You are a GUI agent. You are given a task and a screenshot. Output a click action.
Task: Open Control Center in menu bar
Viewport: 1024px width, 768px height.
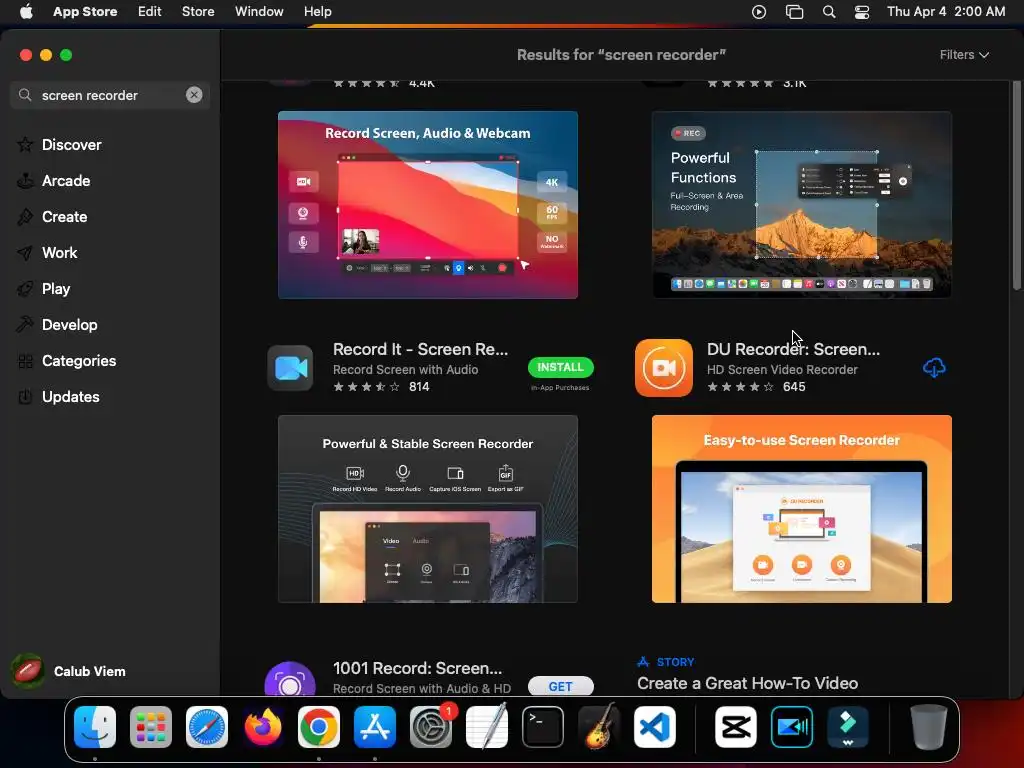862,12
